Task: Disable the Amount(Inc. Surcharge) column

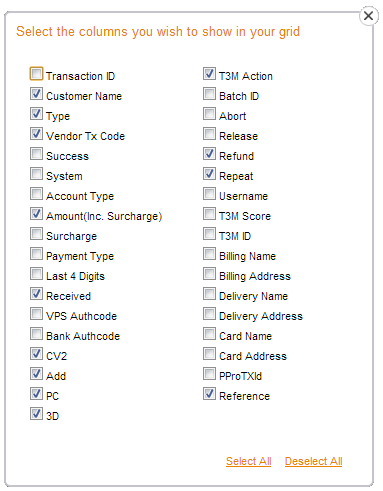Action: 36,214
